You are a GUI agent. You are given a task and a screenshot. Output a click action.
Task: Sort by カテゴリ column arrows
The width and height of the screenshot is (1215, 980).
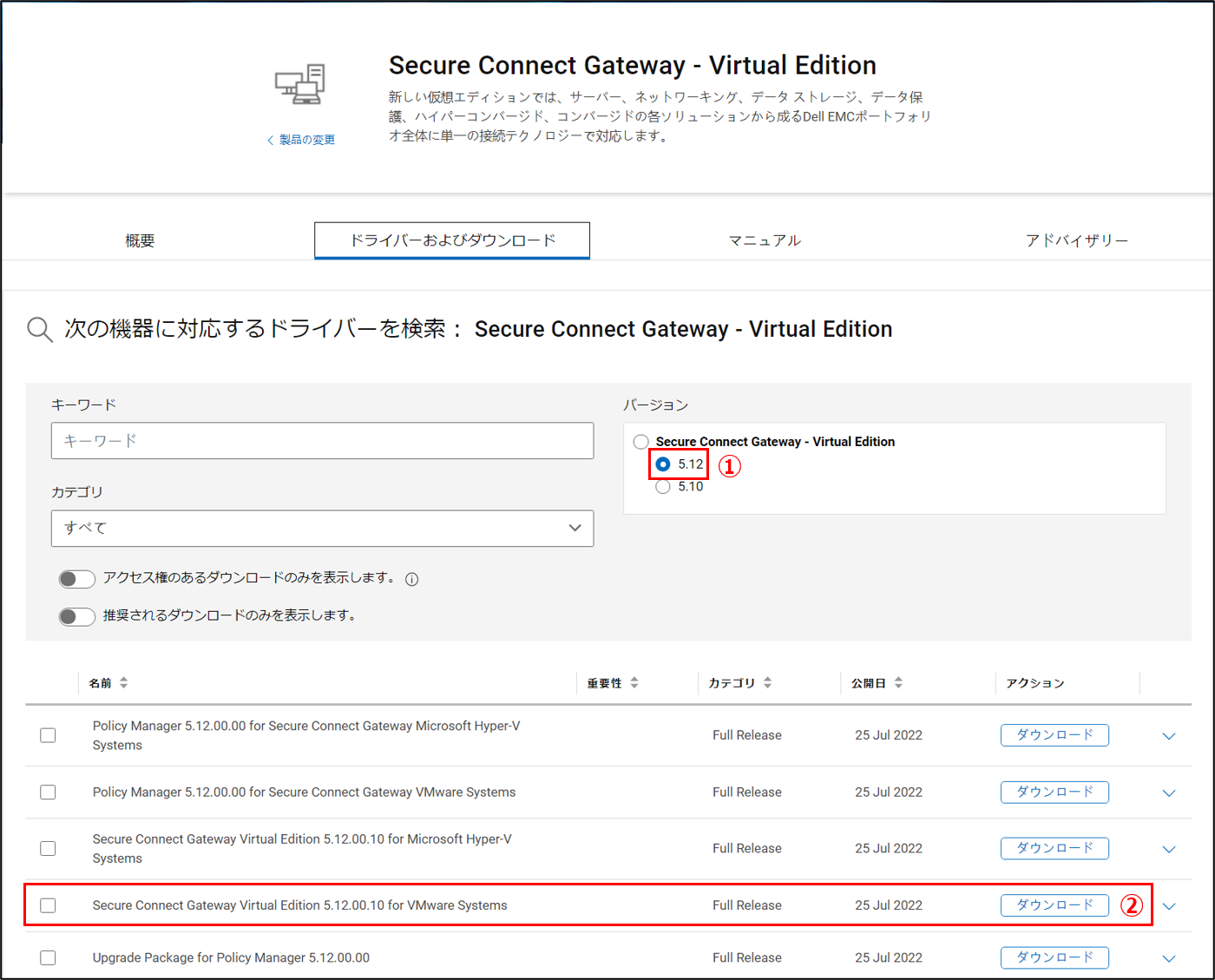point(767,683)
